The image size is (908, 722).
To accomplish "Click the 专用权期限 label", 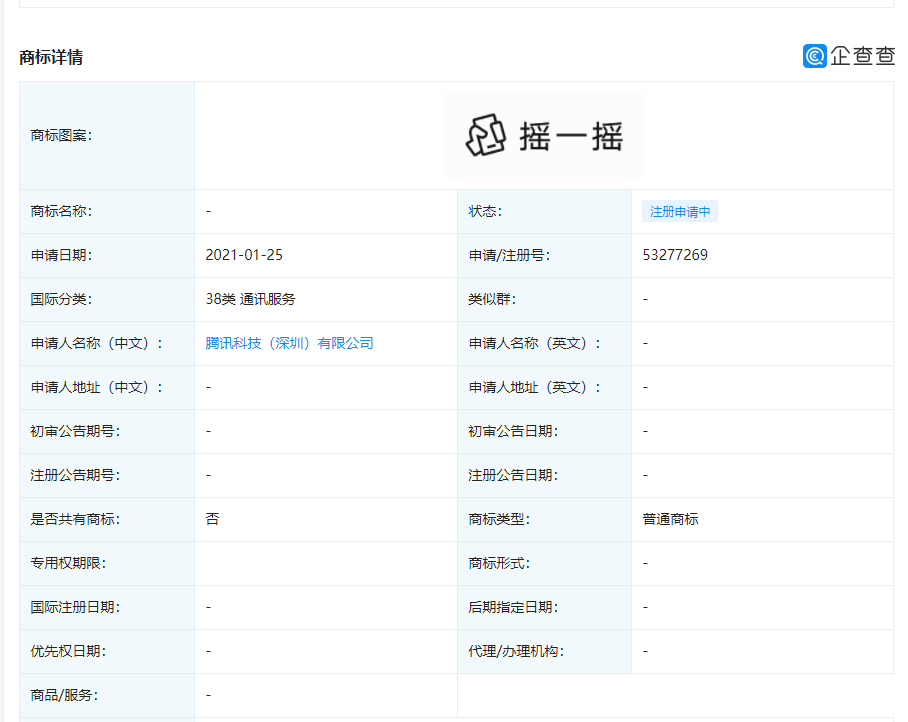I will click(x=68, y=563).
